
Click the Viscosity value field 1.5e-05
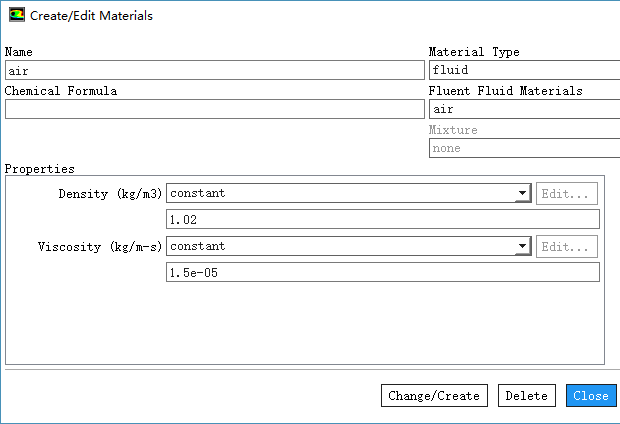click(382, 272)
